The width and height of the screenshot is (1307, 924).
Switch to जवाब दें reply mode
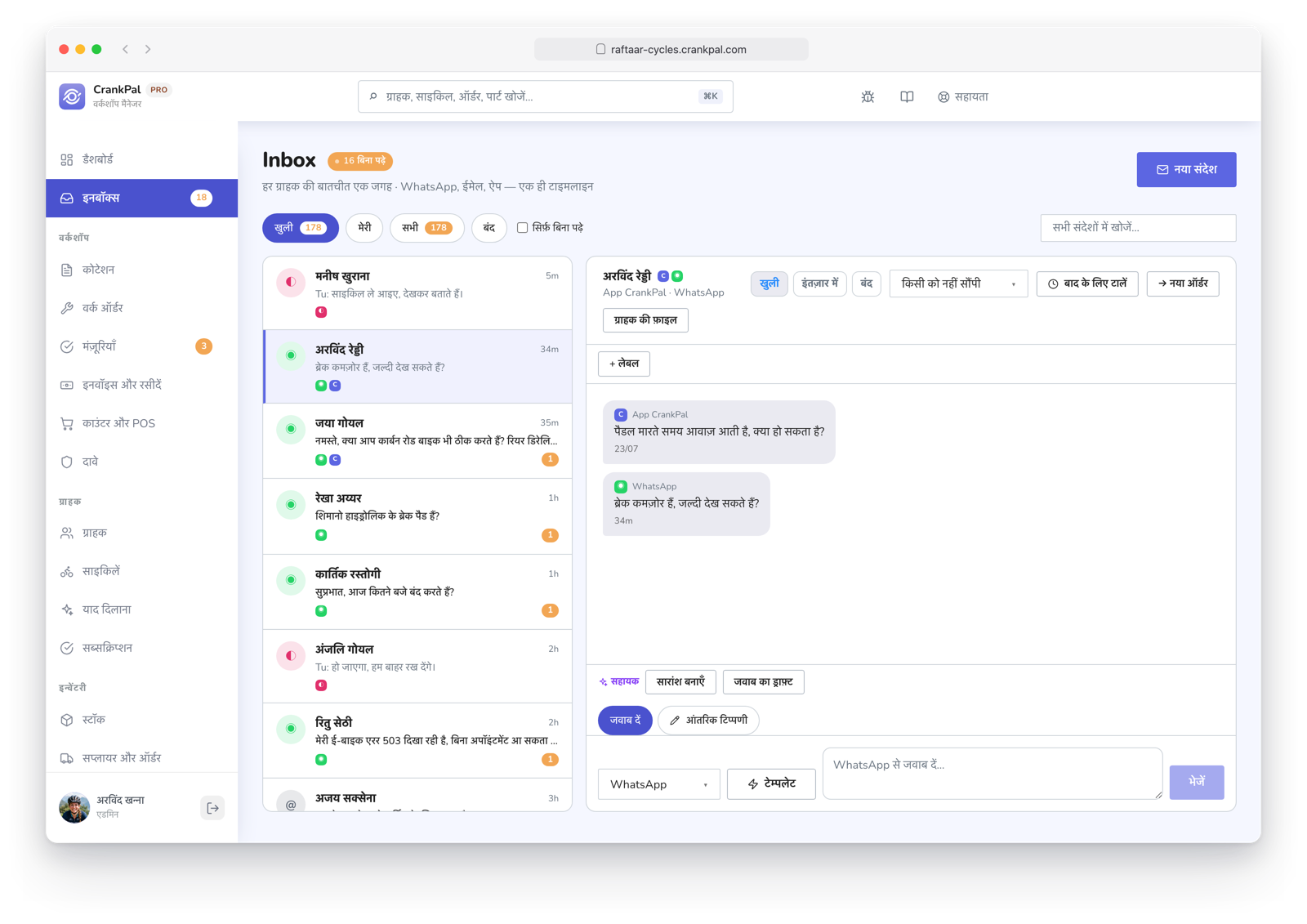click(x=625, y=721)
